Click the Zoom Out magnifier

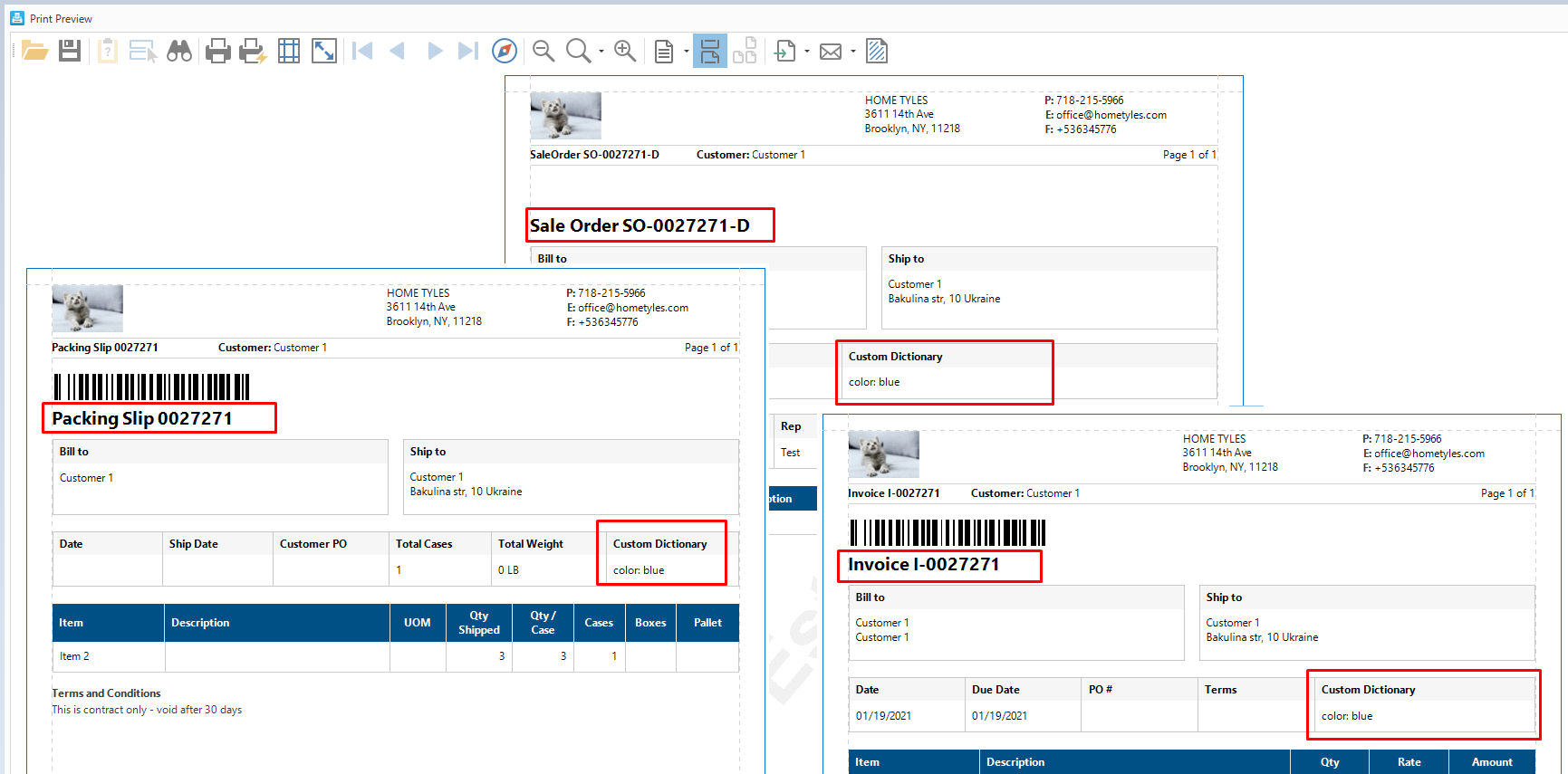544,51
